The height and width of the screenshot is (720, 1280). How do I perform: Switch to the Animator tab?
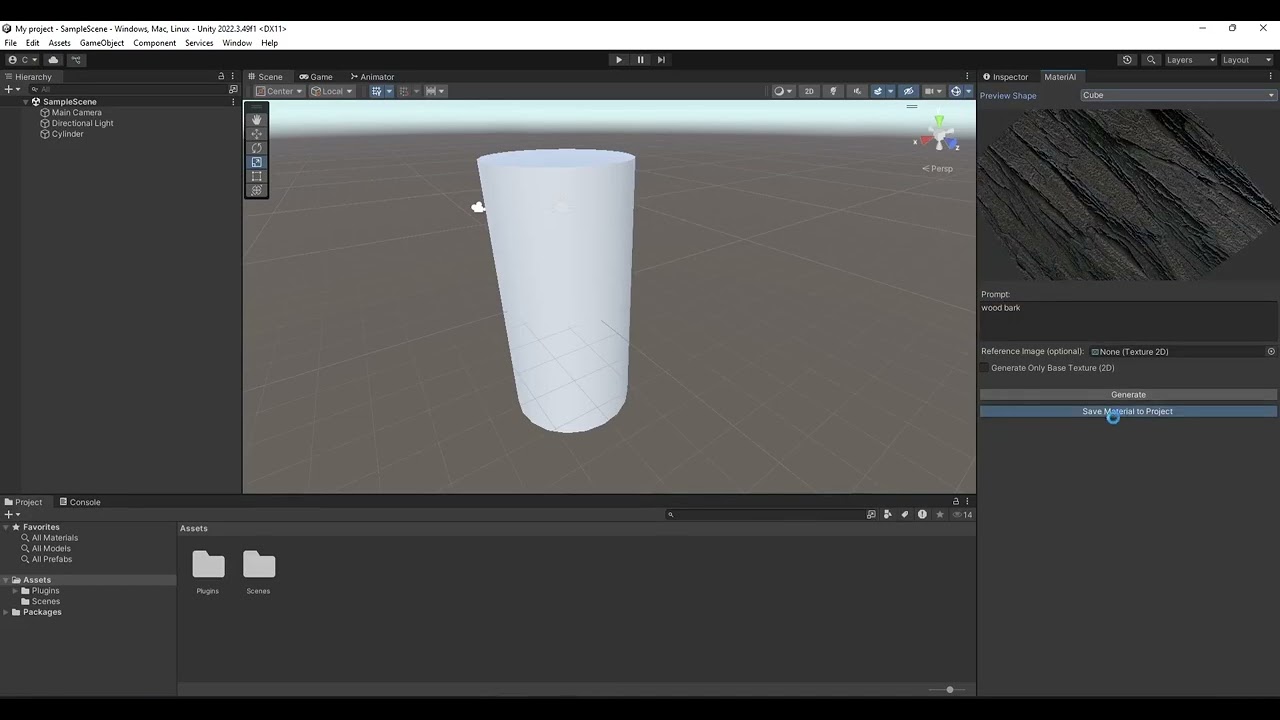372,77
